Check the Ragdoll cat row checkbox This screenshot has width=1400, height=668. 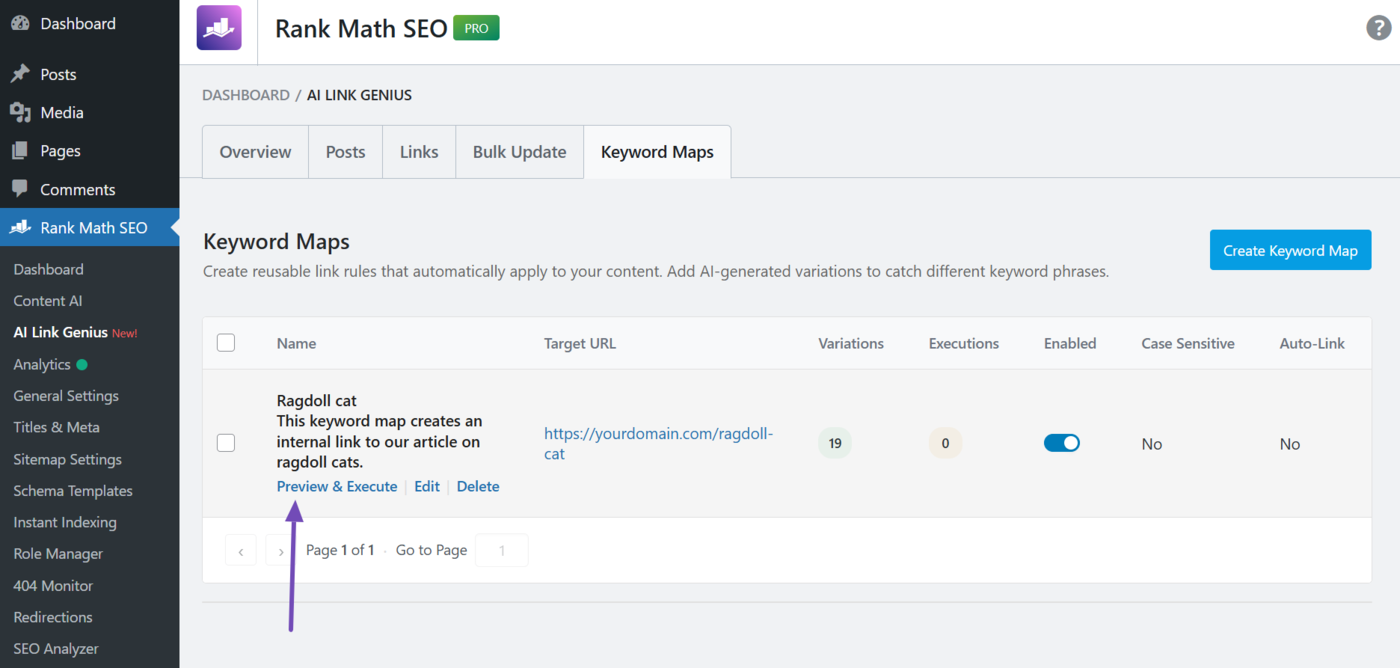tap(226, 443)
